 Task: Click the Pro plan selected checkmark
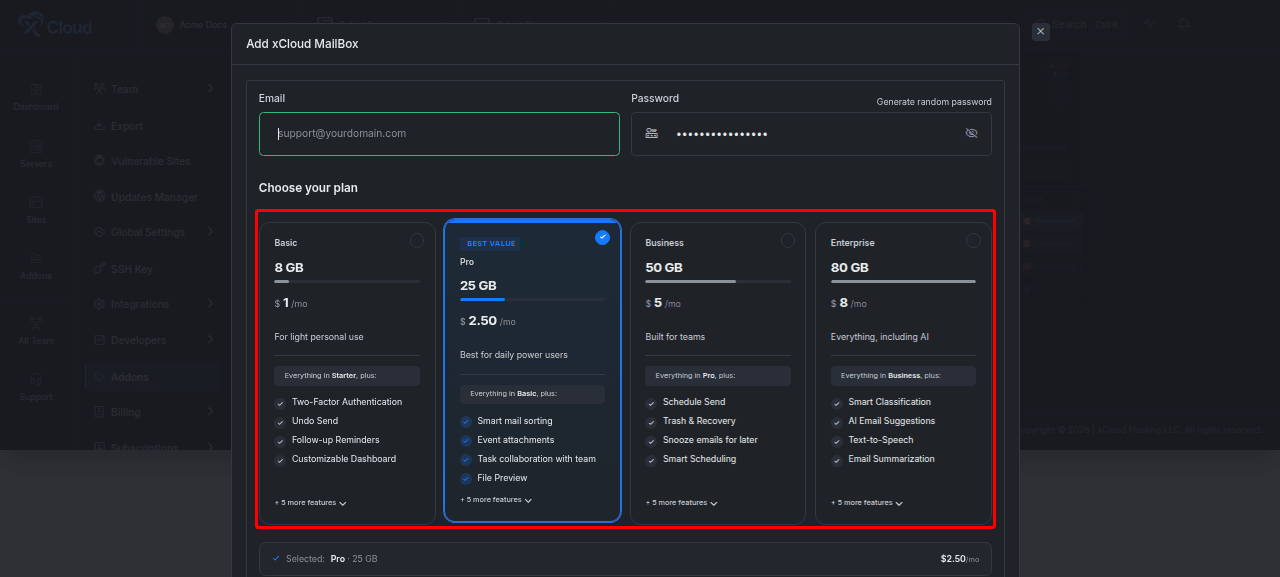602,237
